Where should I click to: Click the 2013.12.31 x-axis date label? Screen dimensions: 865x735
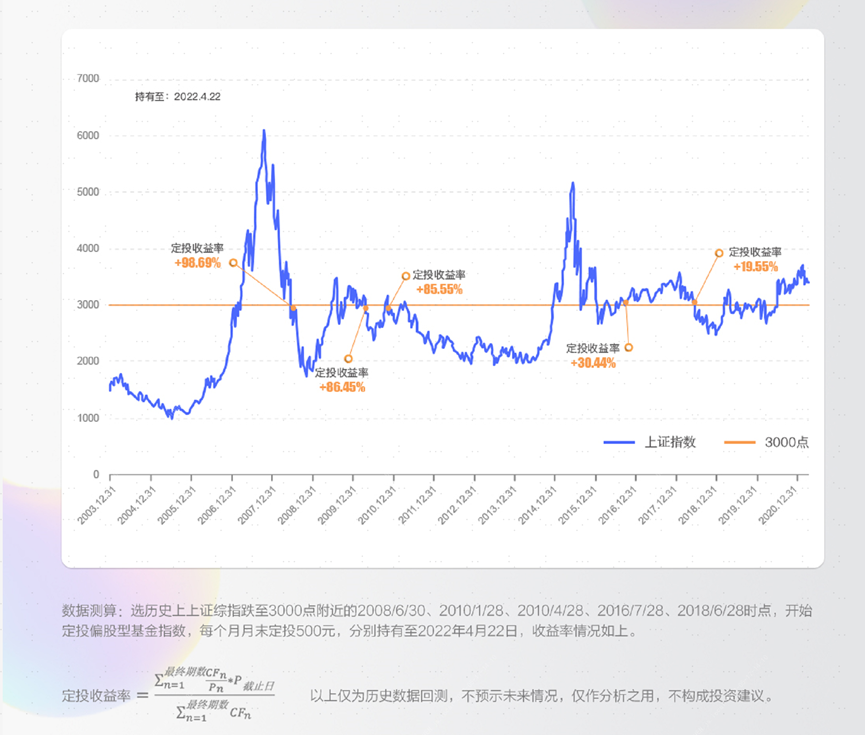coord(498,505)
